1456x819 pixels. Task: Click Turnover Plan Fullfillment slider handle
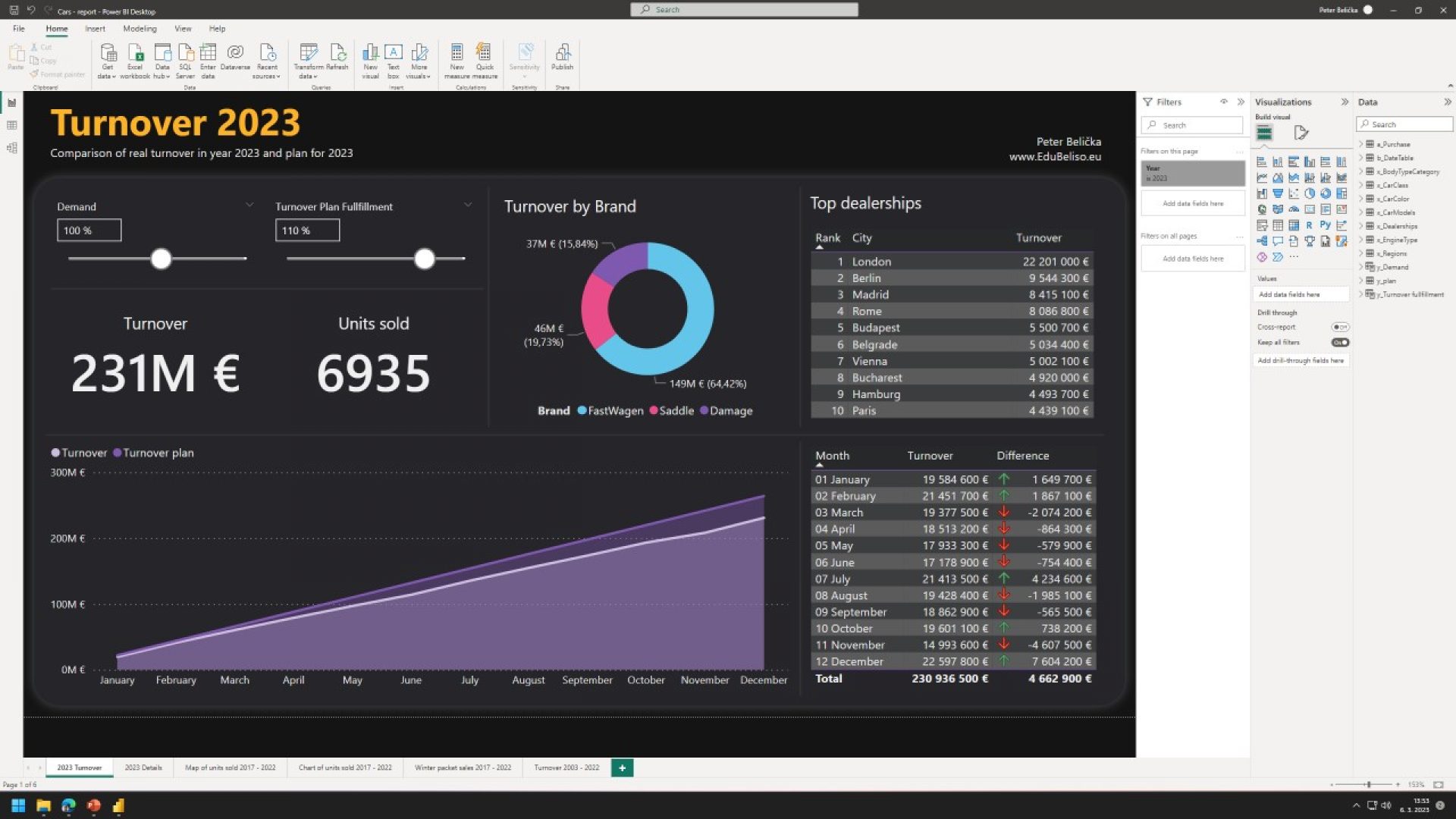pyautogui.click(x=425, y=259)
